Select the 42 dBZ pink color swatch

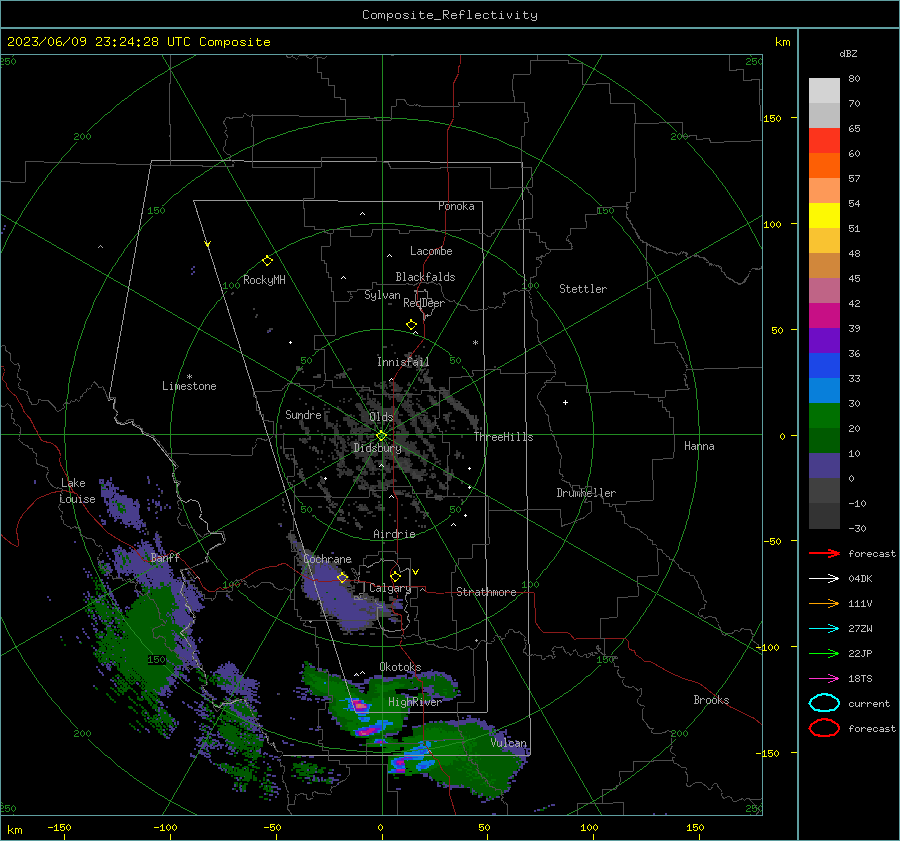pyautogui.click(x=824, y=290)
